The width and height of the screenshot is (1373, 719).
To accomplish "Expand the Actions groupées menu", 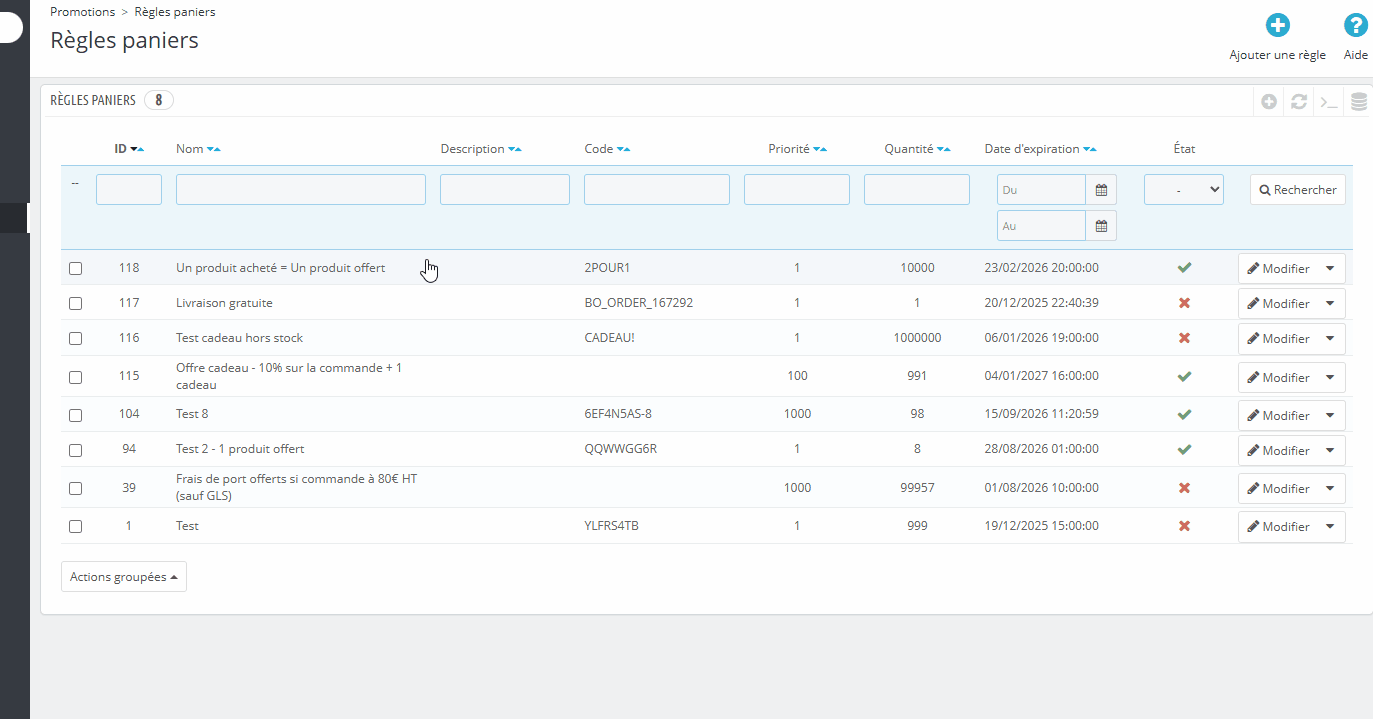I will [124, 577].
